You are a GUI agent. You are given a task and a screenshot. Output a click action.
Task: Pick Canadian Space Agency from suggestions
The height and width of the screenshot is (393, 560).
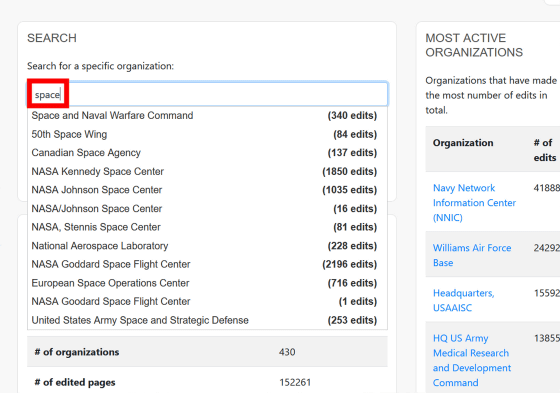click(x=208, y=153)
